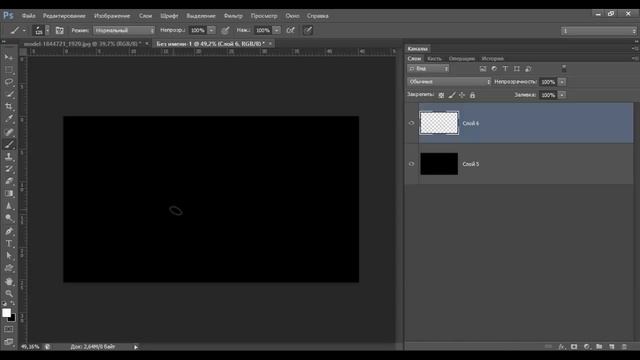Open tool preset picker arrow

click(x=24, y=30)
